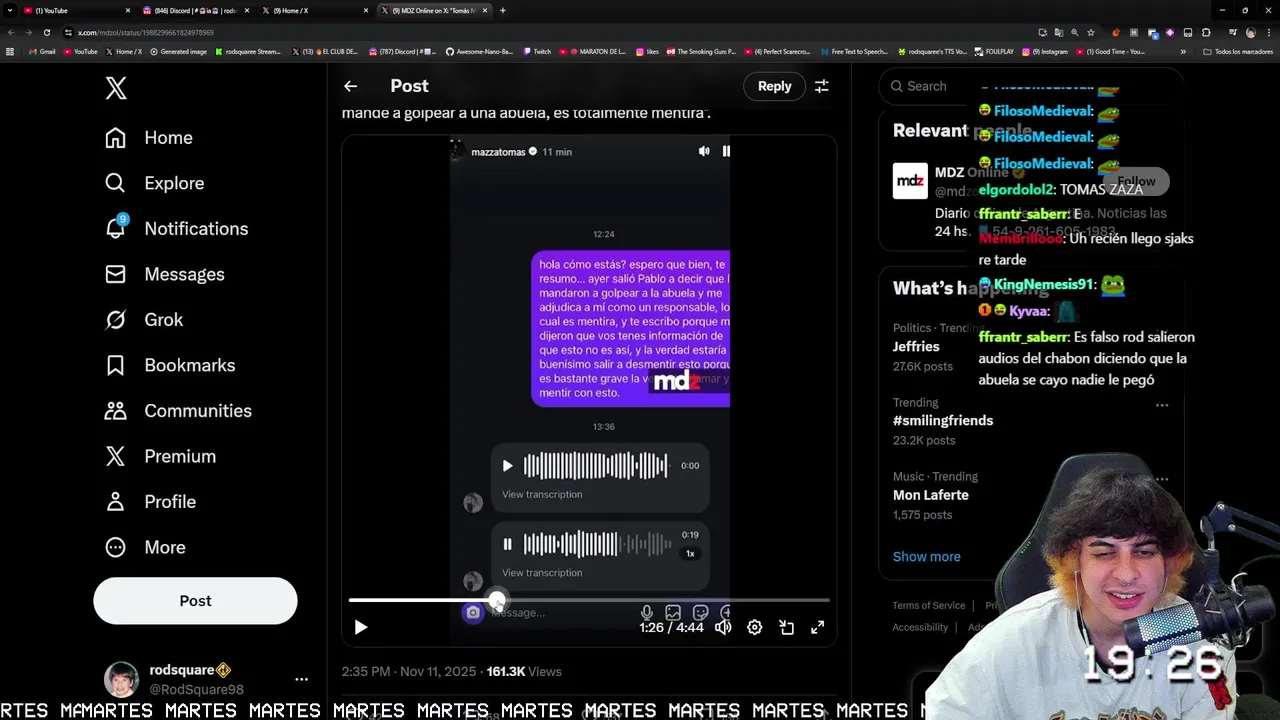Open Premium in the sidebar
This screenshot has width=1280, height=720.
160,456
